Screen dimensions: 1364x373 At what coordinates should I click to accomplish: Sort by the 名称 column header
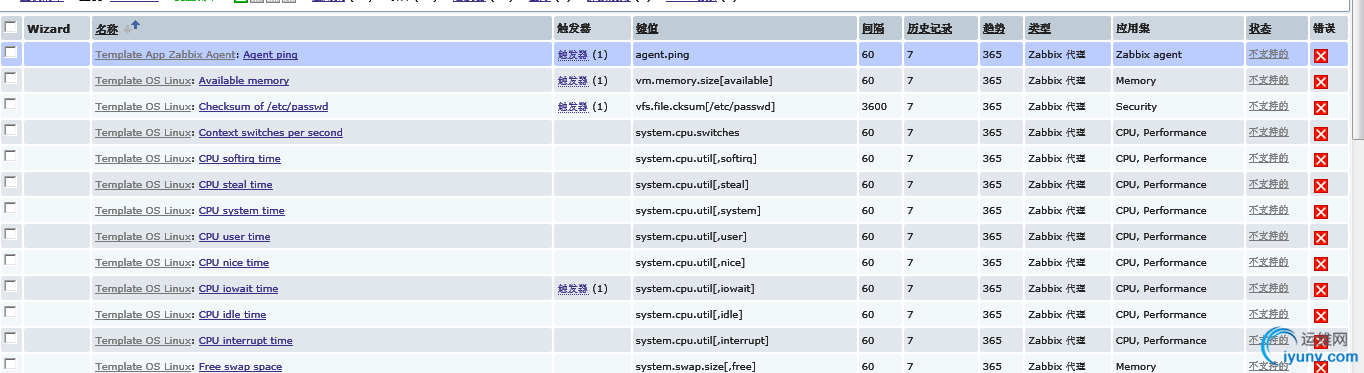point(107,29)
